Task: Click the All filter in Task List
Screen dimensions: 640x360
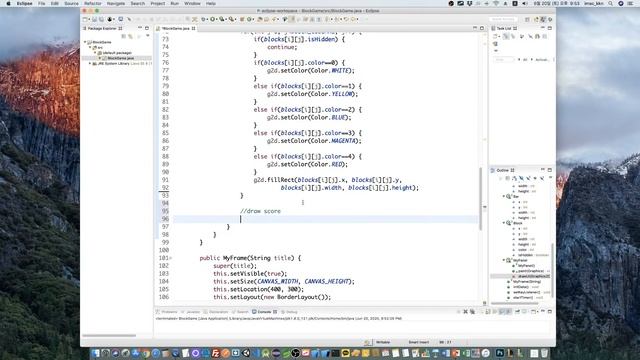Action: (525, 60)
